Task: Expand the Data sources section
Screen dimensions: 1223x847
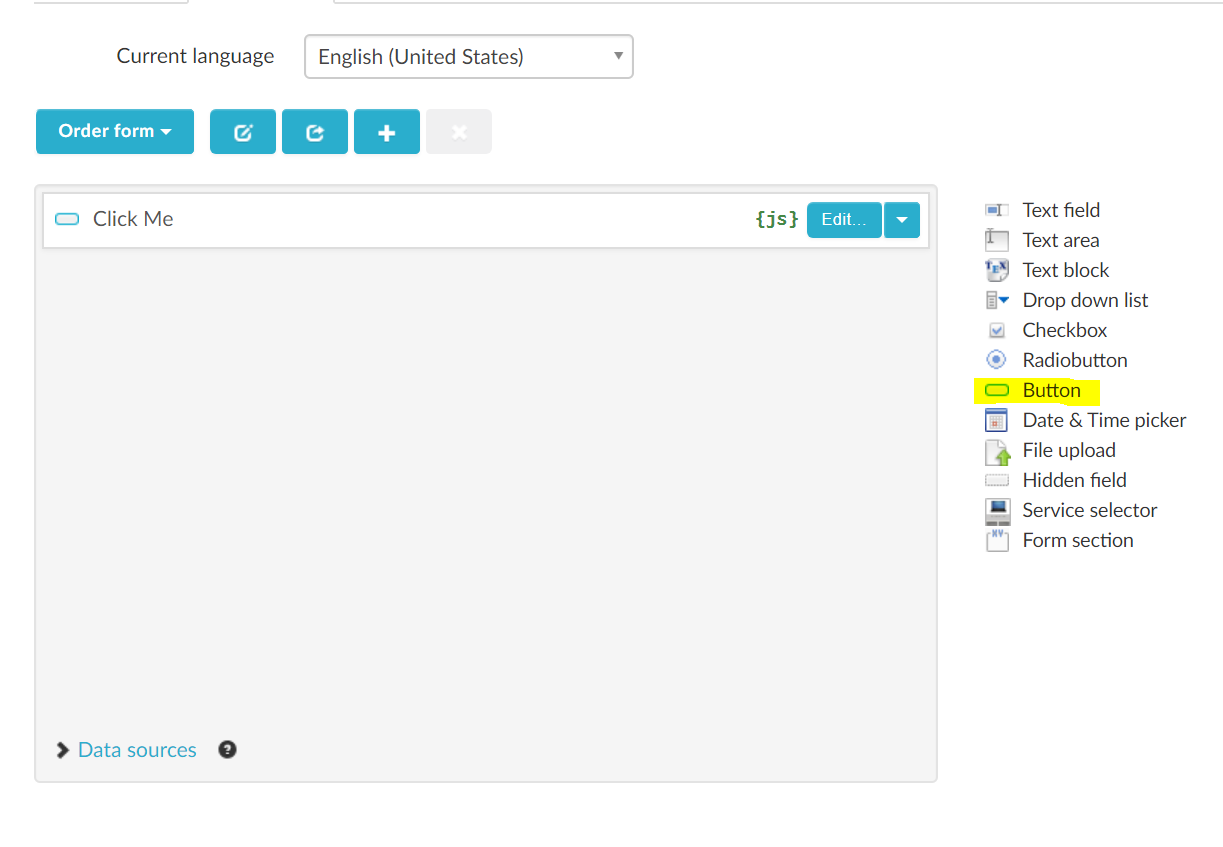Action: click(136, 749)
